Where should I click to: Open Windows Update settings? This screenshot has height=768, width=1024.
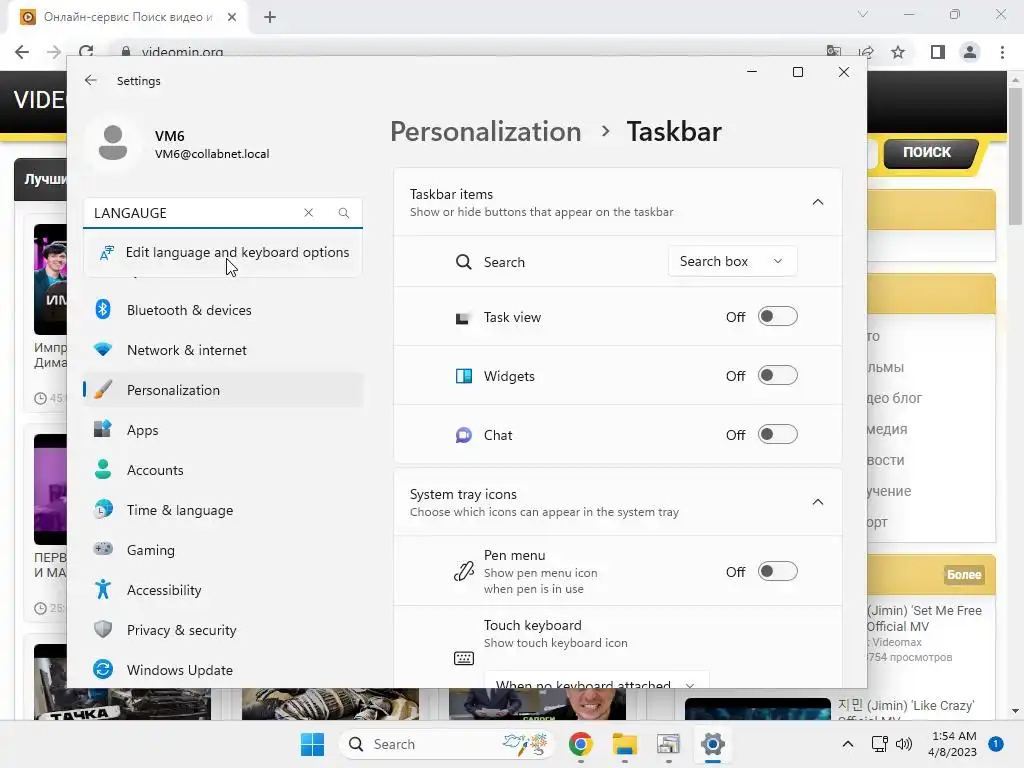[223, 670]
